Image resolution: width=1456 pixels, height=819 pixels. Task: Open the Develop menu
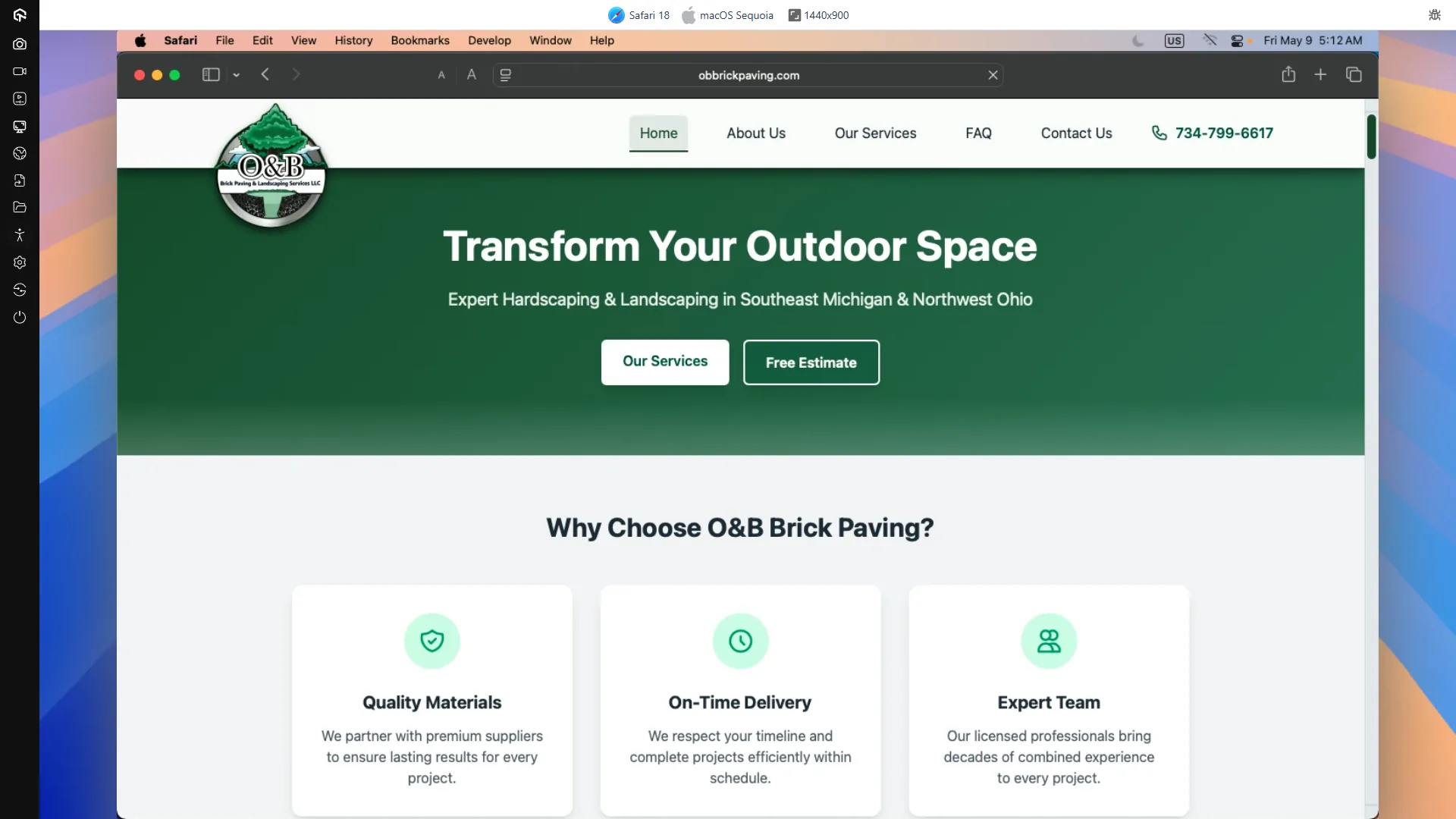489,40
